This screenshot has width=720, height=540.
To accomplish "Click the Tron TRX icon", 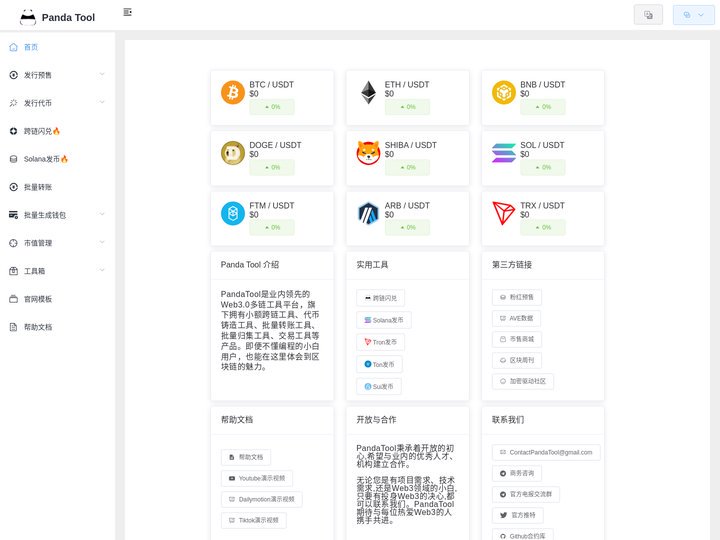I will [504, 214].
